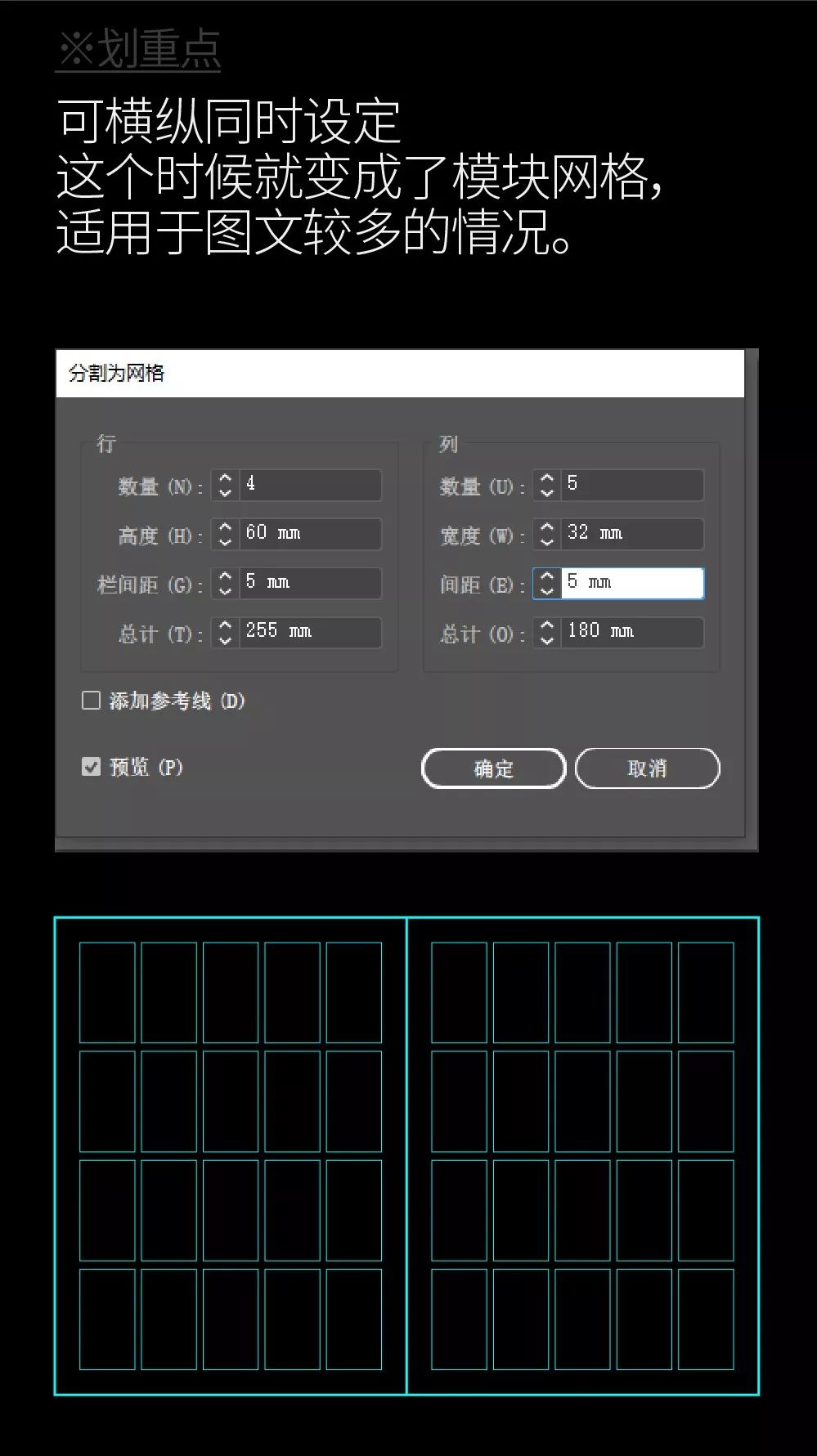Click the column 宽度 (W) stepper arrows
Screen dimensions: 817x1456
pos(547,534)
